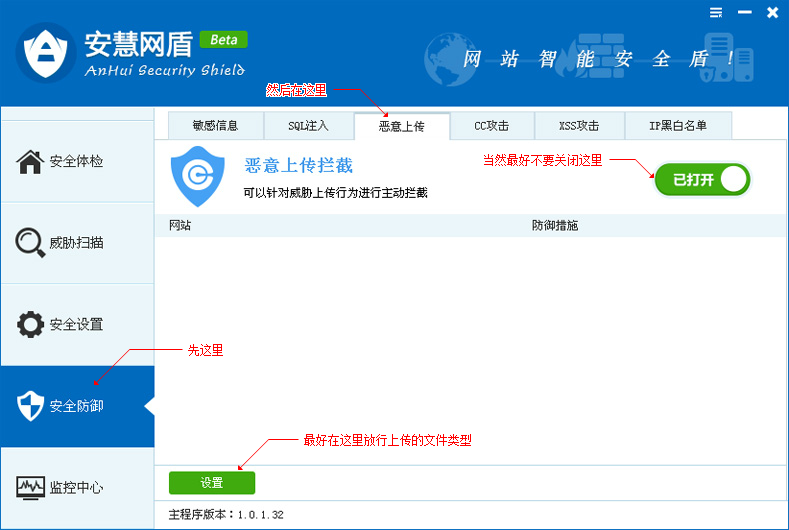Screen dimensions: 789x530
Task: Click the gear icon for 安全设置
Action: pos(30,324)
